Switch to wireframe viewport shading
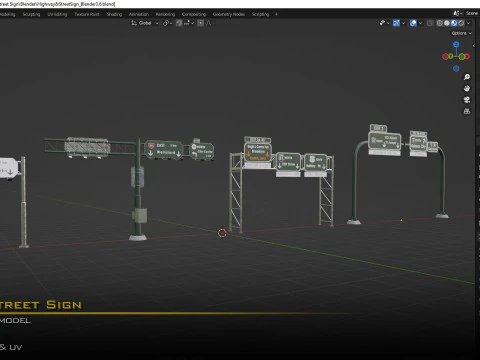The image size is (480, 360). (440, 23)
